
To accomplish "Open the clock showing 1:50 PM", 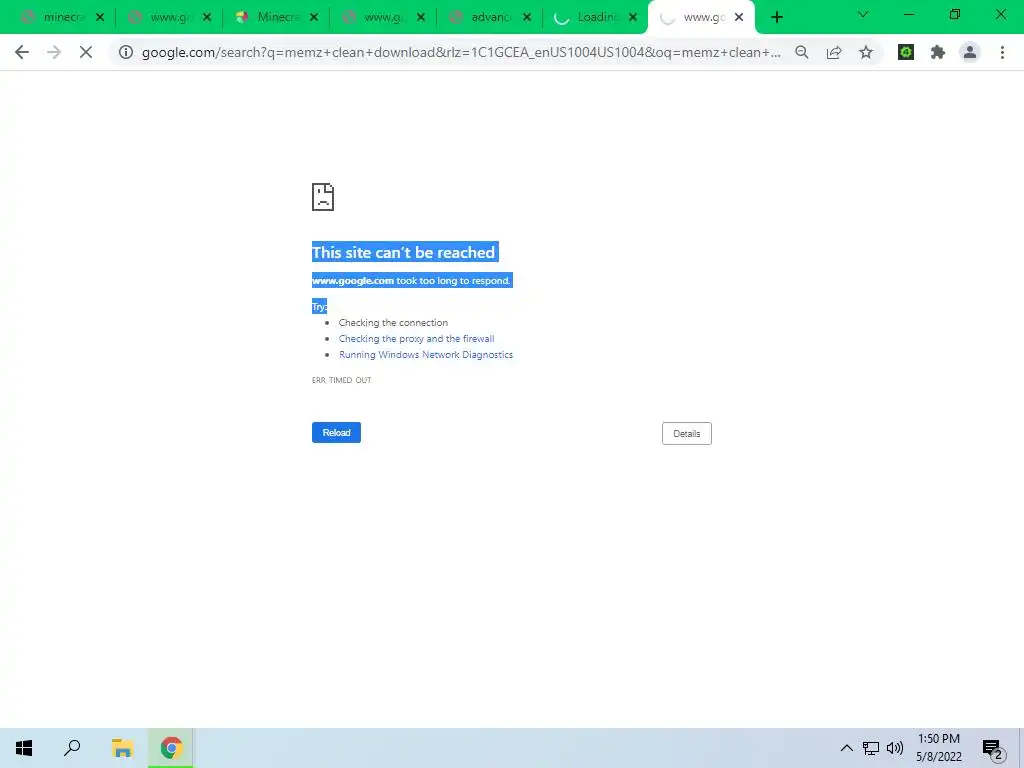I will point(938,748).
